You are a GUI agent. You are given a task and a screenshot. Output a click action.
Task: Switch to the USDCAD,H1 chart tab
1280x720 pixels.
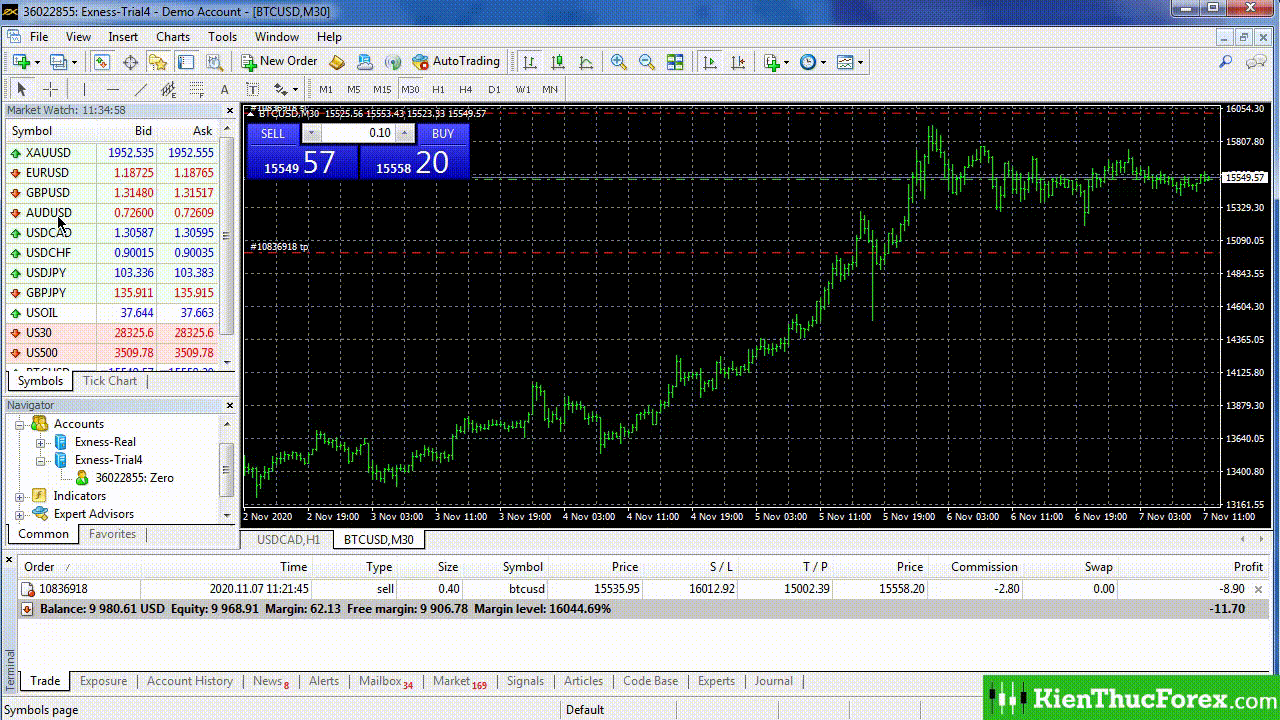pyautogui.click(x=288, y=539)
